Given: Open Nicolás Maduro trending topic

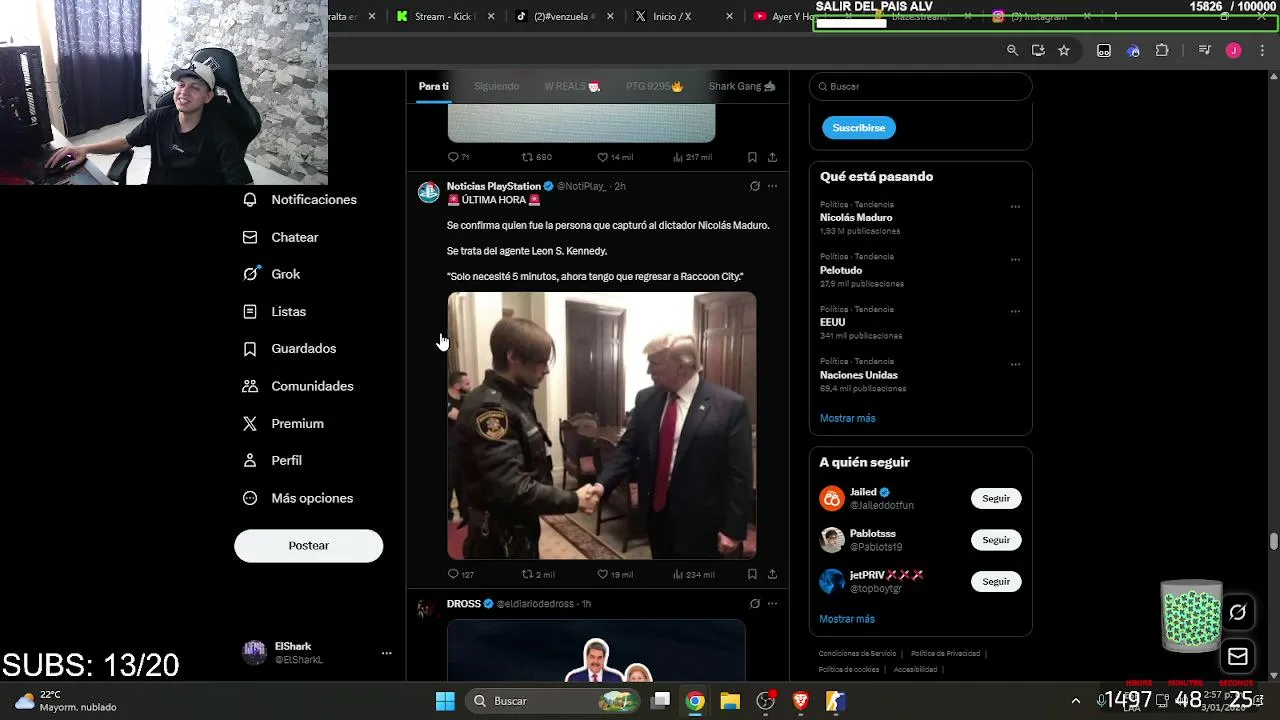Looking at the screenshot, I should pyautogui.click(x=856, y=217).
